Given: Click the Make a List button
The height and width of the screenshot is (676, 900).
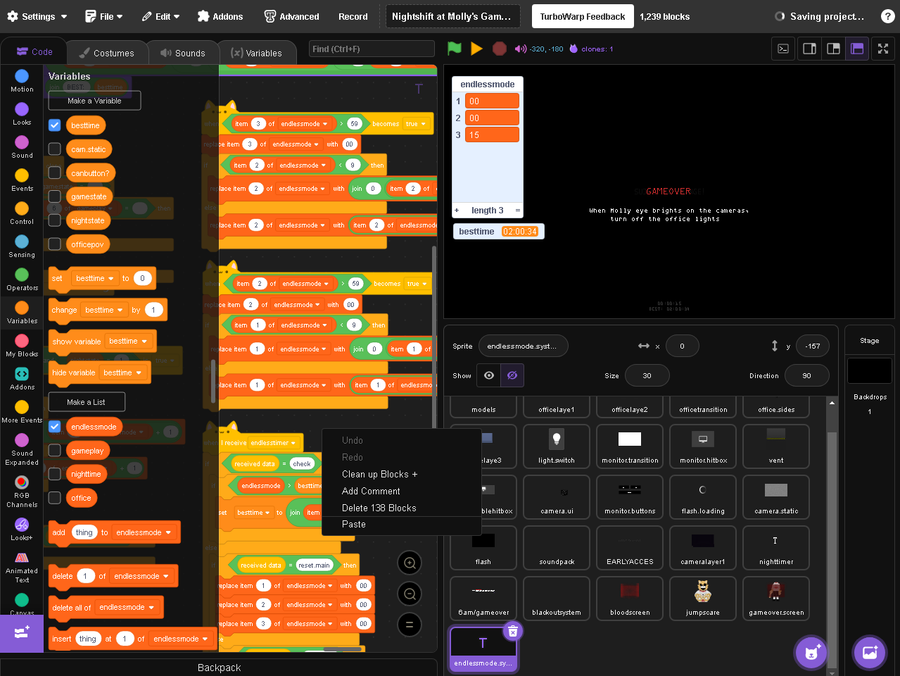Looking at the screenshot, I should pyautogui.click(x=86, y=402).
